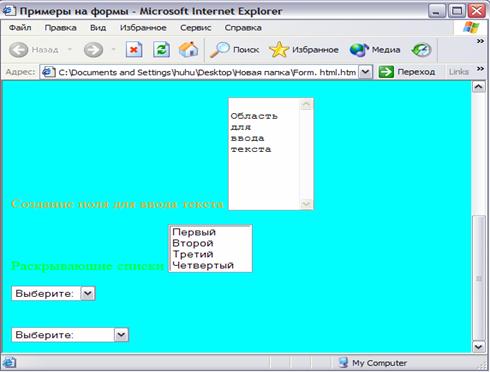Open the first short Выберите dropdown
490x372 pixels.
(88, 293)
